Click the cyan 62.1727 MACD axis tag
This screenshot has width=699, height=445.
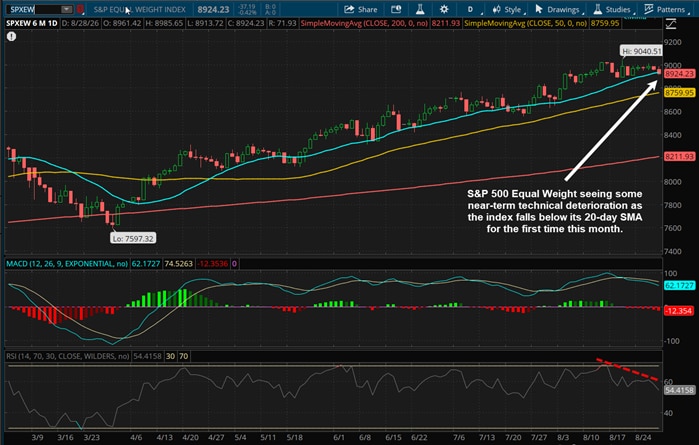pos(679,285)
